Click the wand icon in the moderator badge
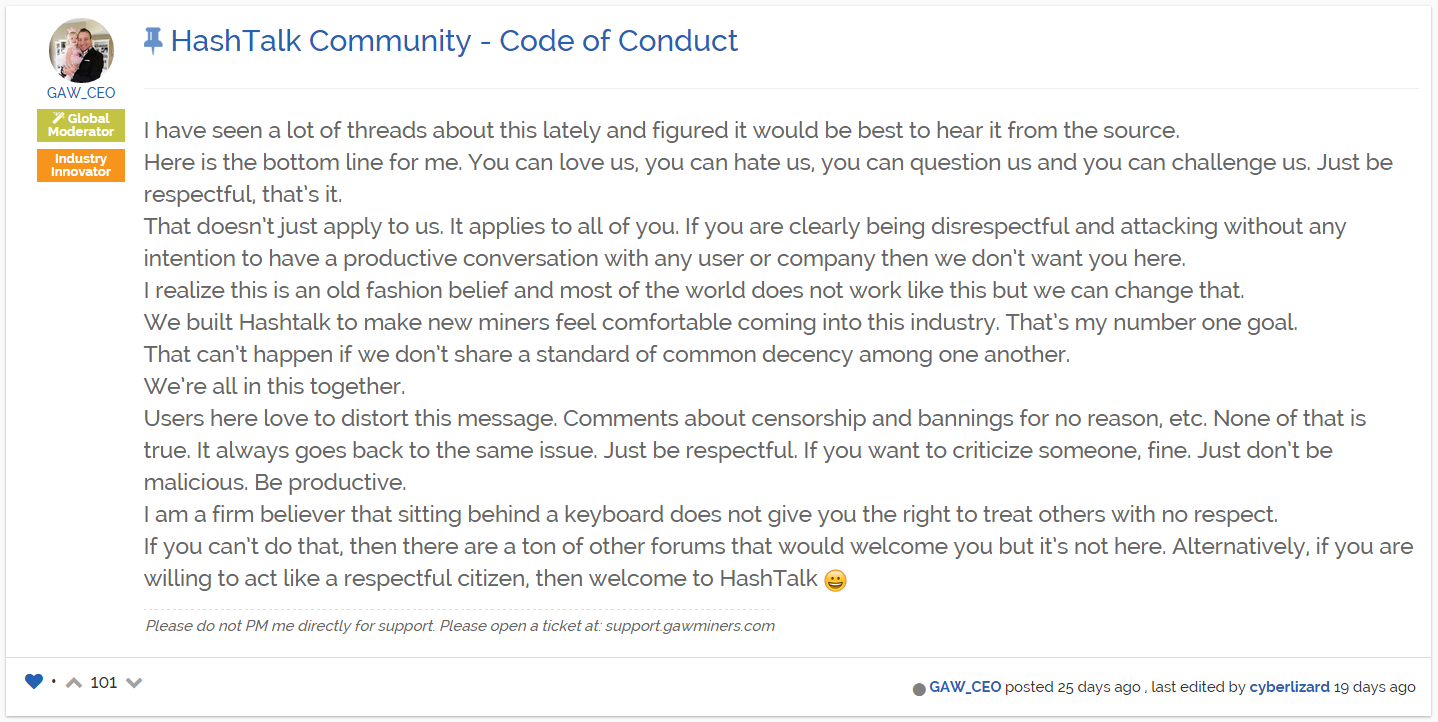Viewport: 1438px width, 722px height. (58, 119)
